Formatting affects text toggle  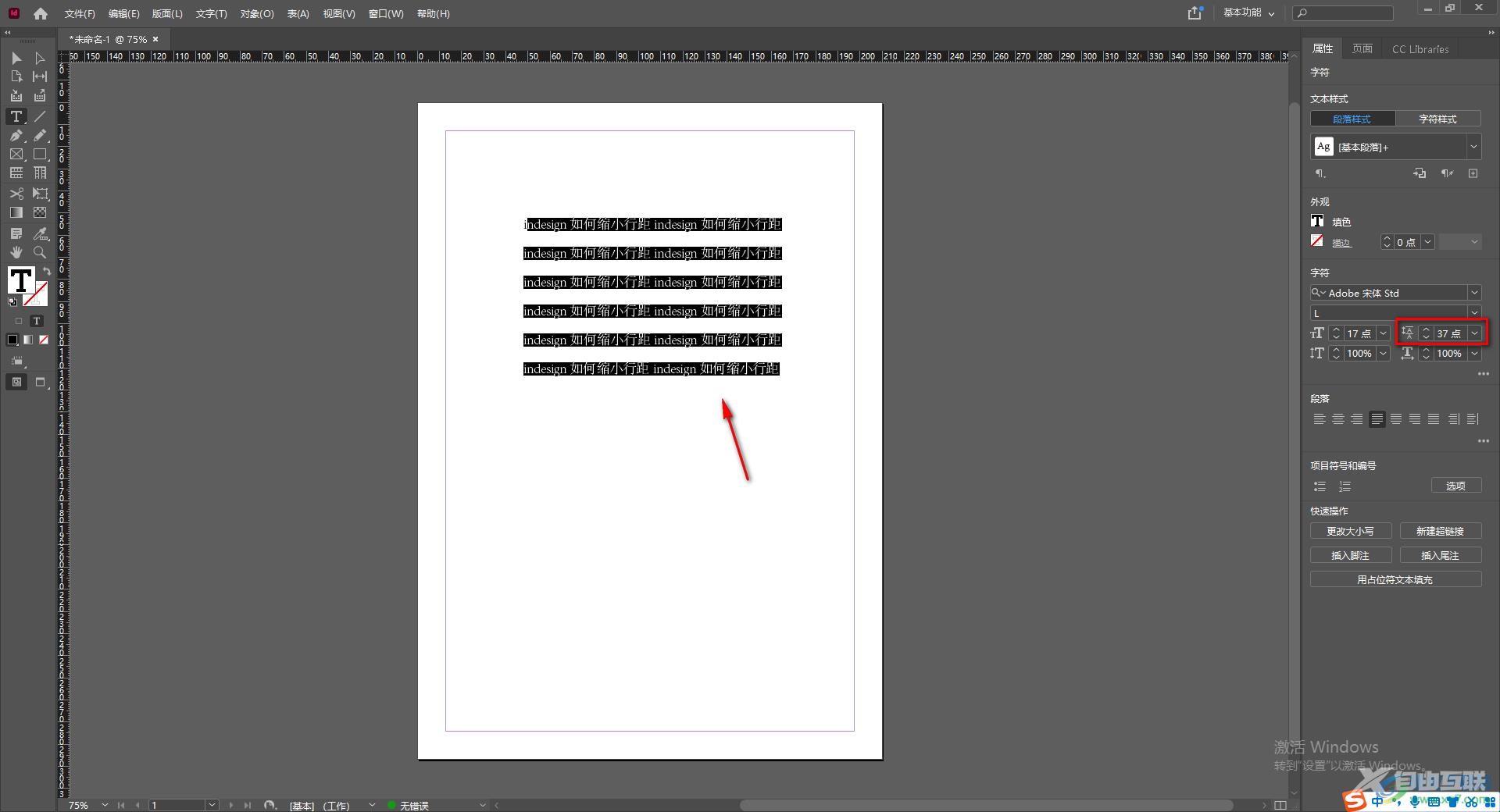click(x=36, y=321)
